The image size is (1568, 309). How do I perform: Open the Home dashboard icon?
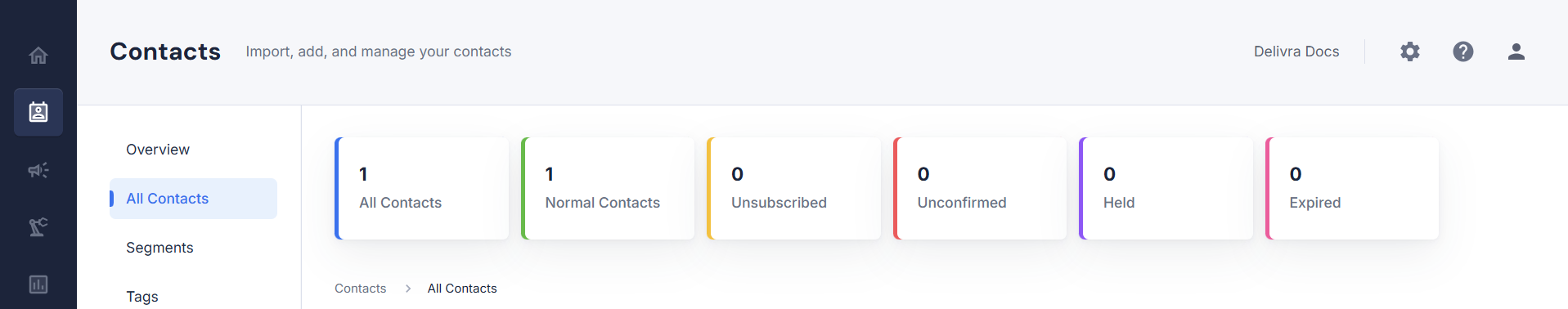click(38, 56)
